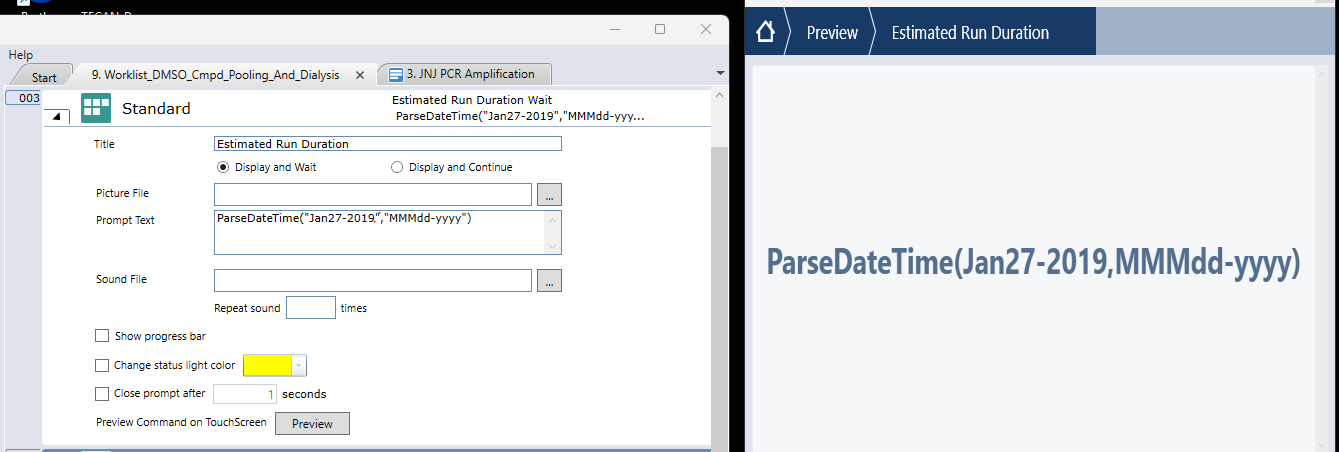Collapse the Standard command panel triangle
Screen dimensions: 1339x452
[56, 117]
